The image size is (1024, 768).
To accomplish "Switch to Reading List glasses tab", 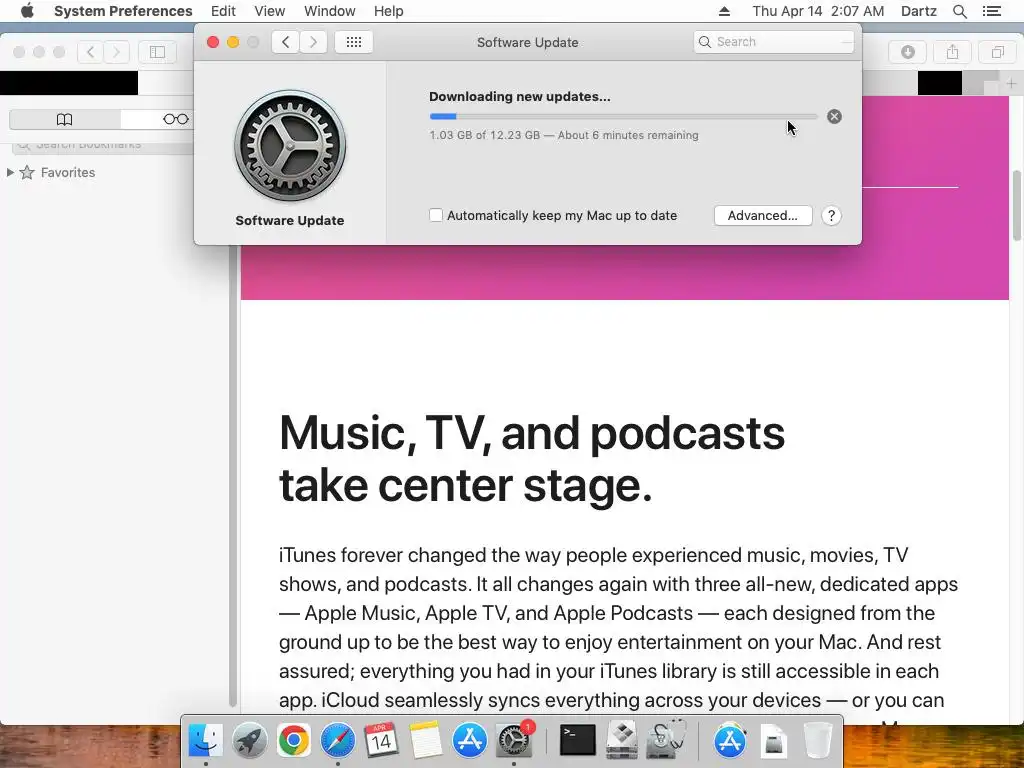I will click(x=175, y=120).
